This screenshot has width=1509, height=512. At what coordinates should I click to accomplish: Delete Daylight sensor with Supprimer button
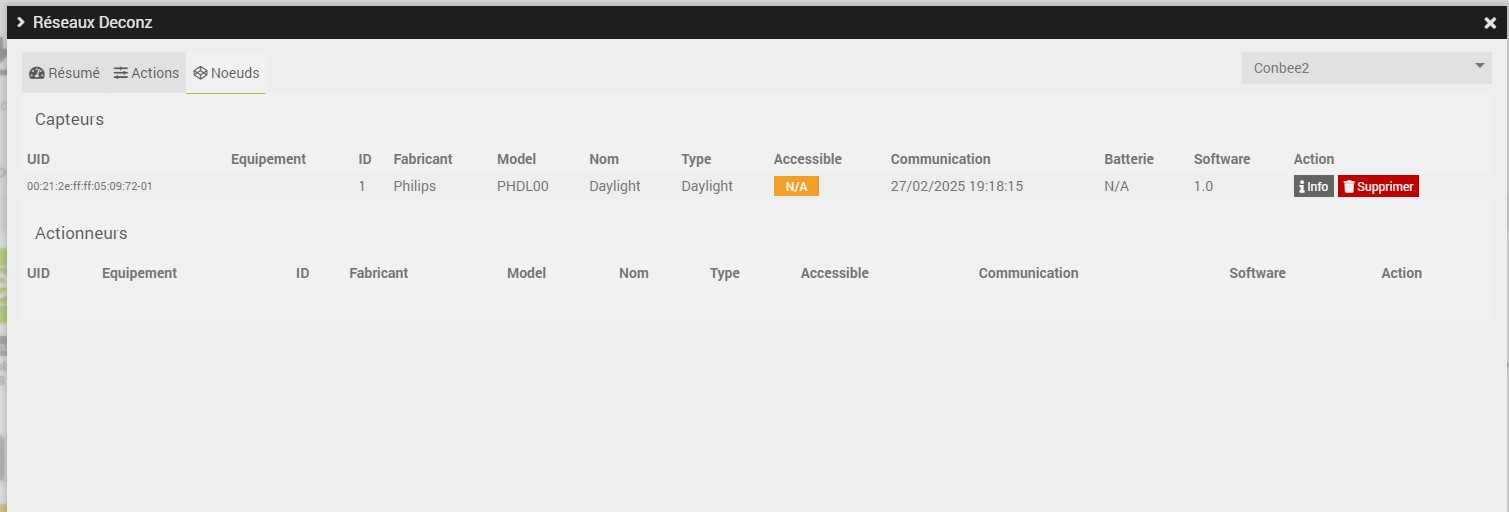coord(1378,187)
